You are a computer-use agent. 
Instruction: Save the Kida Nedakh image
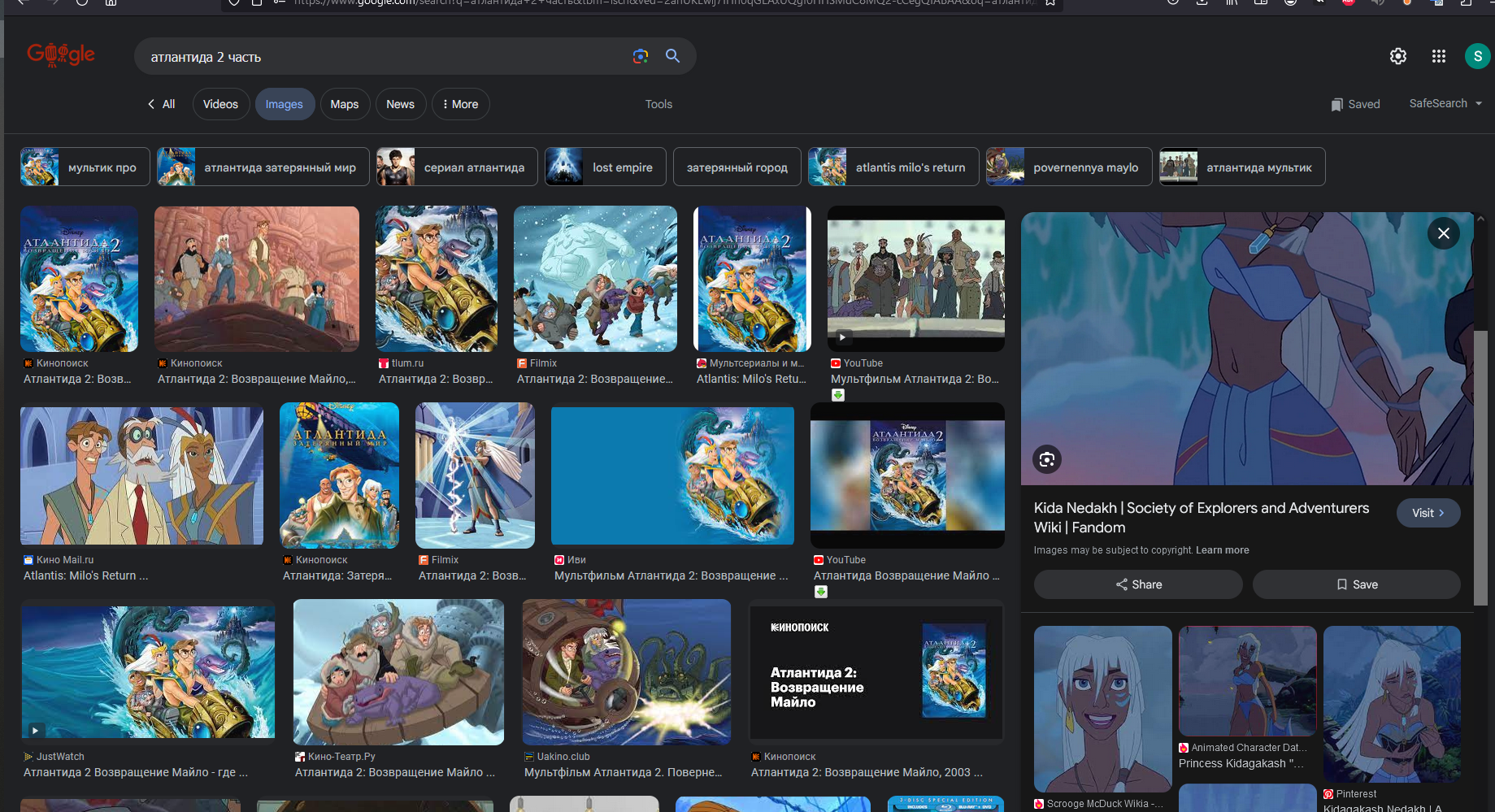click(x=1357, y=584)
